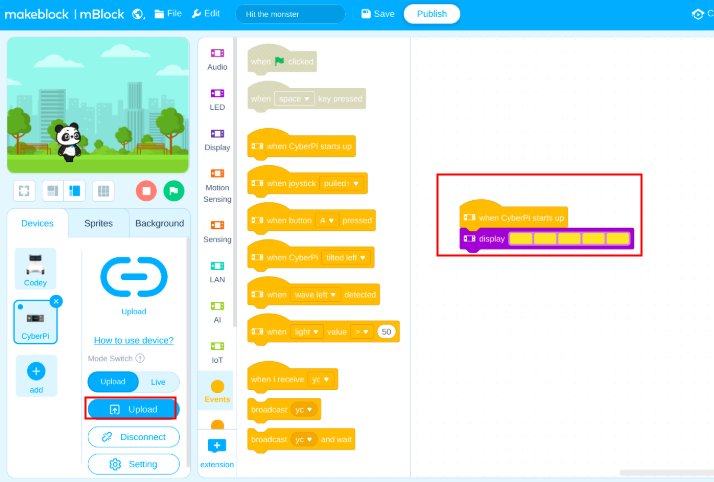The width and height of the screenshot is (714, 482).
Task: Click the Publish button
Action: [431, 14]
